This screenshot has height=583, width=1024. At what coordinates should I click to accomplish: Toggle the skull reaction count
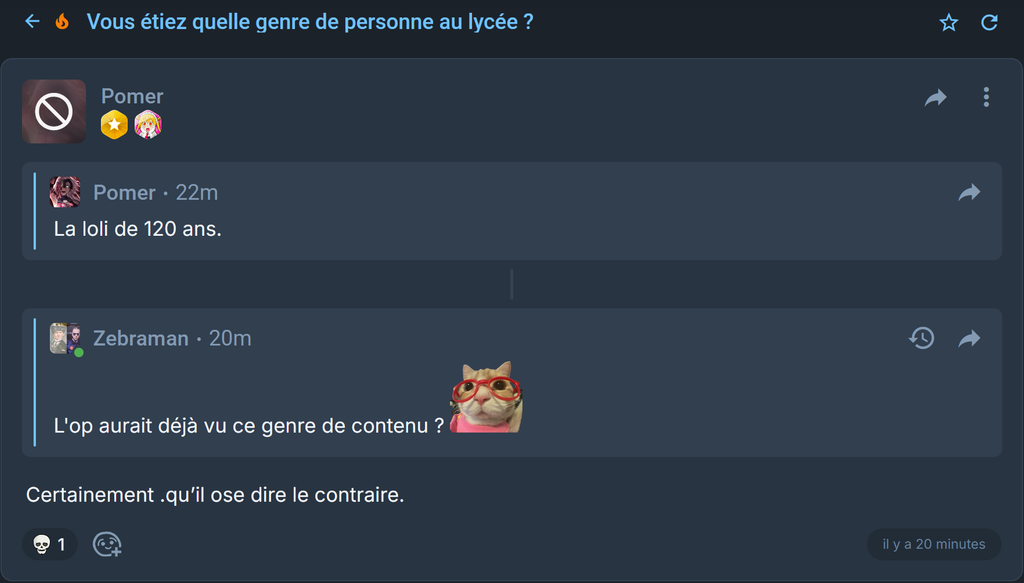[x=50, y=544]
